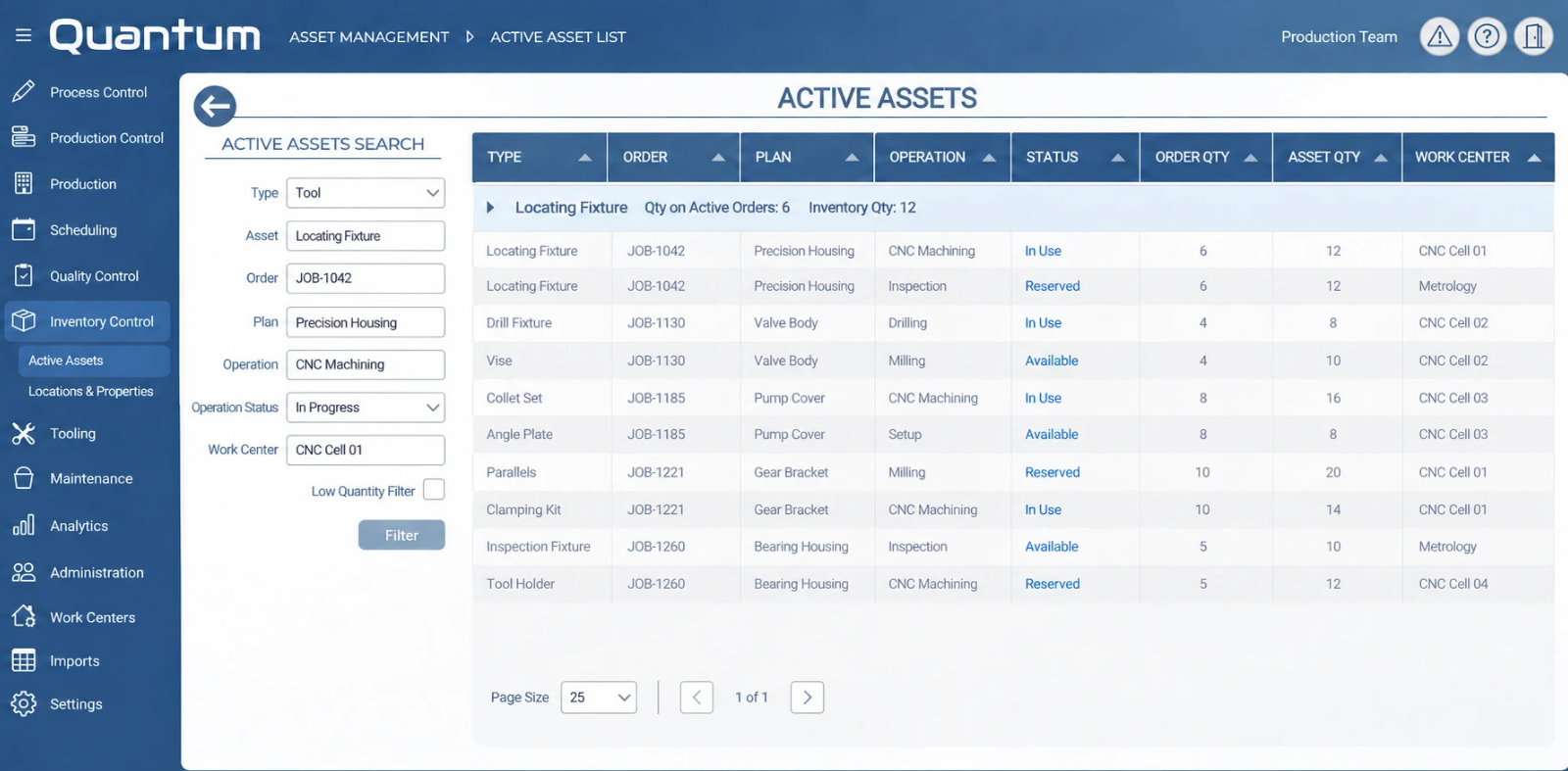
Task: Select Work Centers in sidebar
Action: coord(92,617)
